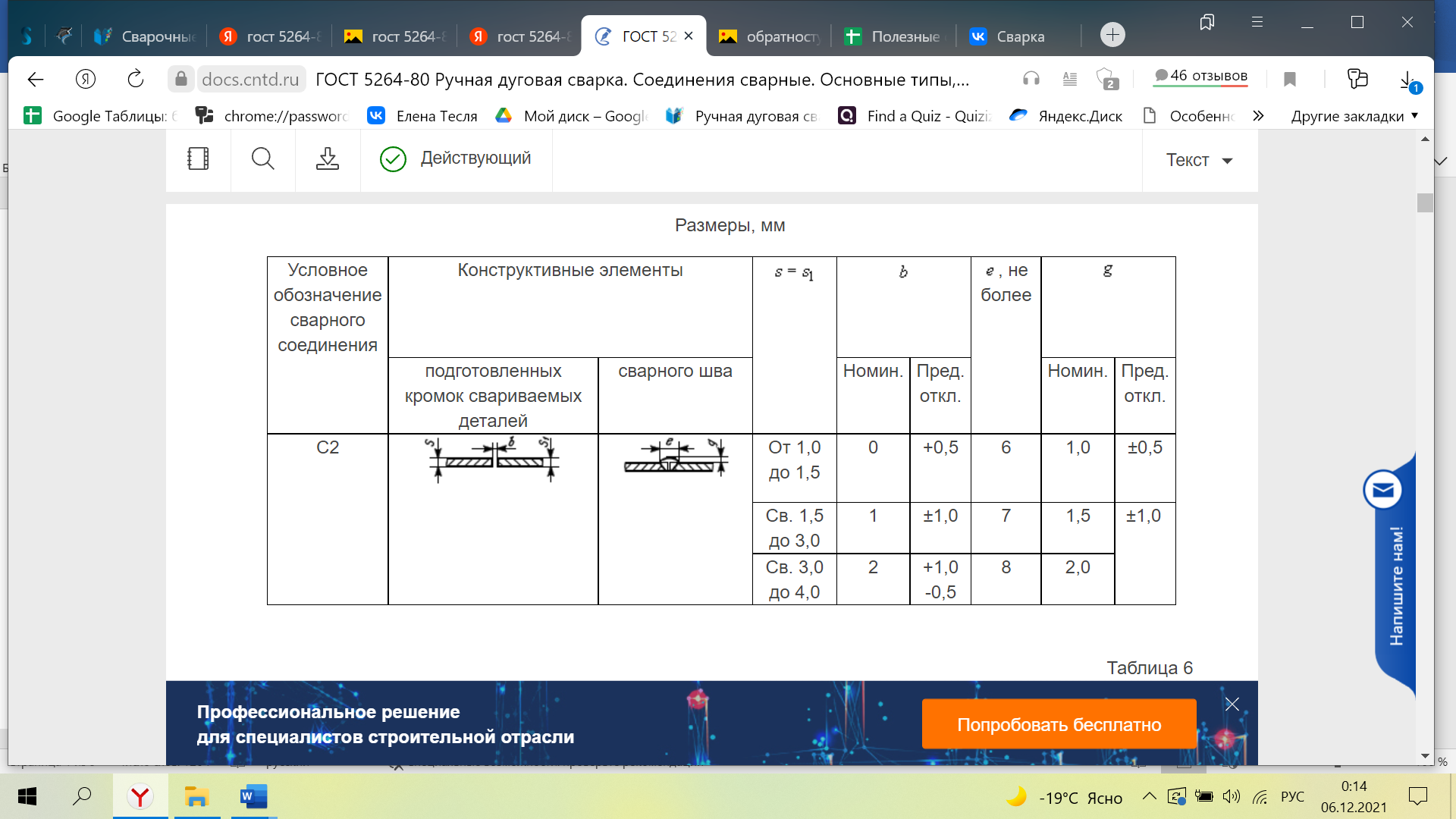Open a new tab with plus button
The width and height of the screenshot is (1456, 819).
click(x=1112, y=35)
